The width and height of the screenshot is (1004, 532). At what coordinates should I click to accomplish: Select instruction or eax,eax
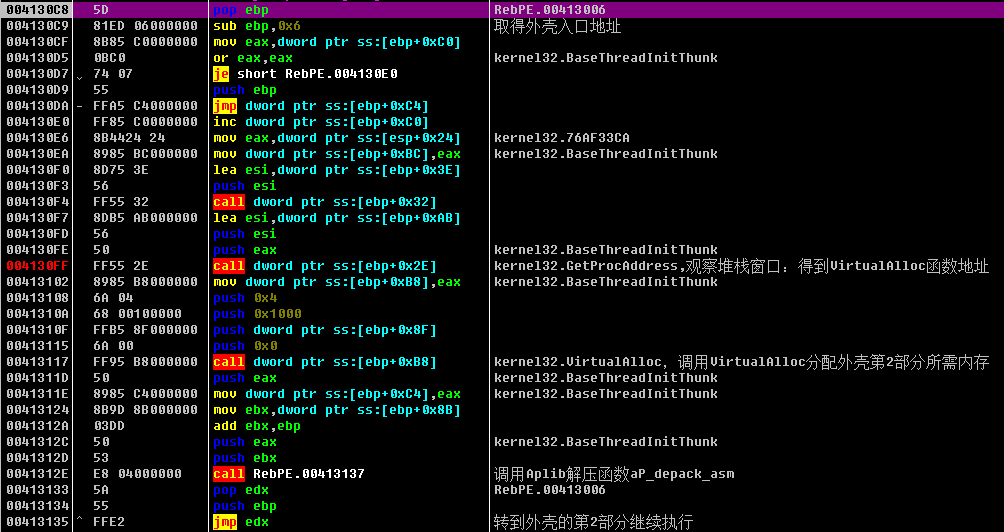(x=253, y=58)
